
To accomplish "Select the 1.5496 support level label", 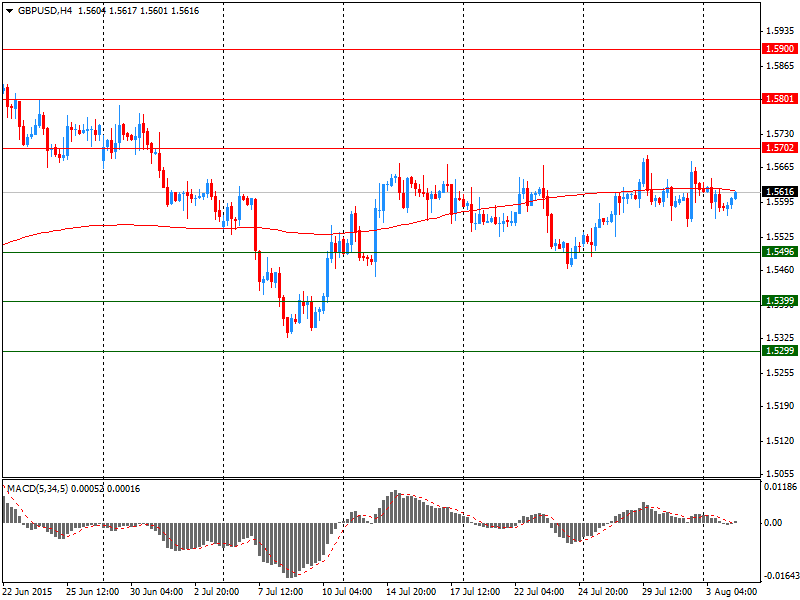I will click(x=780, y=252).
